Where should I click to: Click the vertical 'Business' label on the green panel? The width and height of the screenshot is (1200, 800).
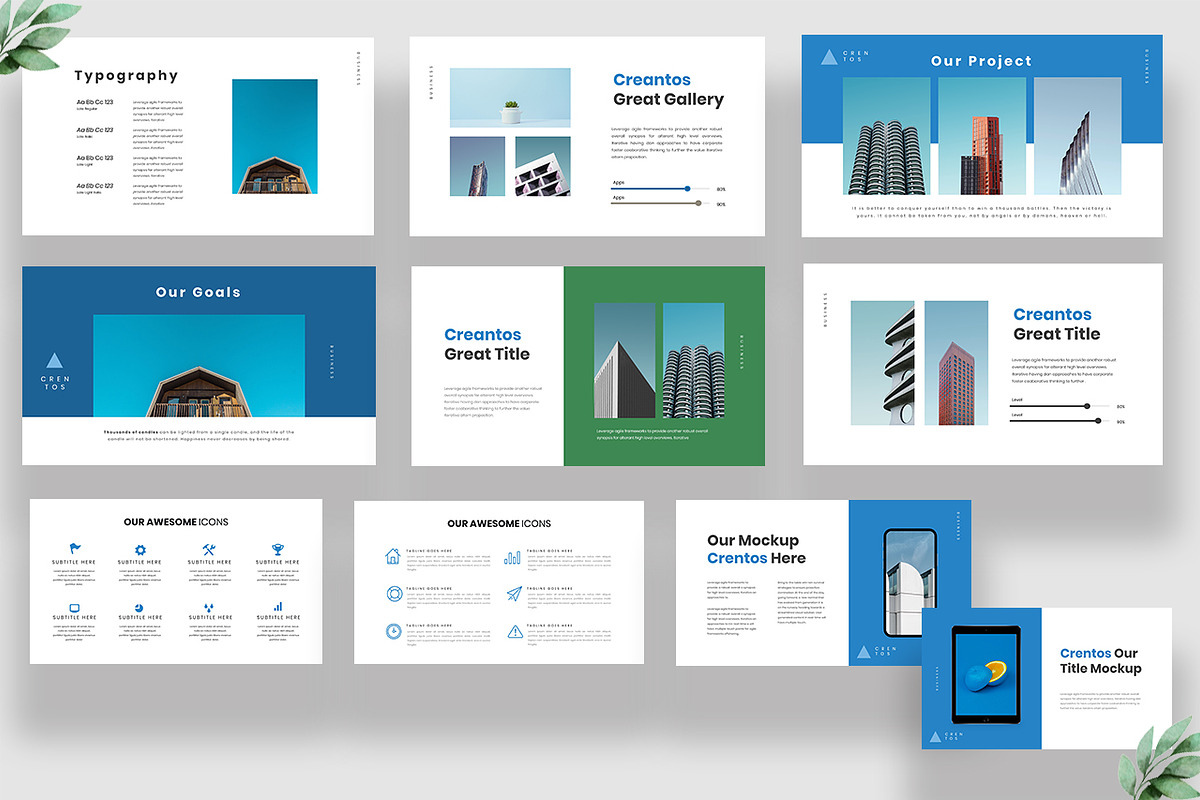coord(741,352)
